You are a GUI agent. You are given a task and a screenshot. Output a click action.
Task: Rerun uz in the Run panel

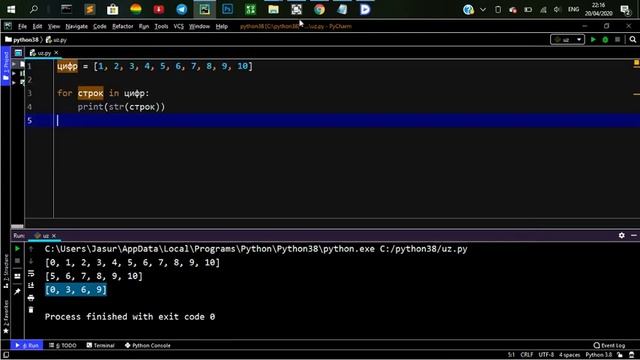tap(17, 248)
